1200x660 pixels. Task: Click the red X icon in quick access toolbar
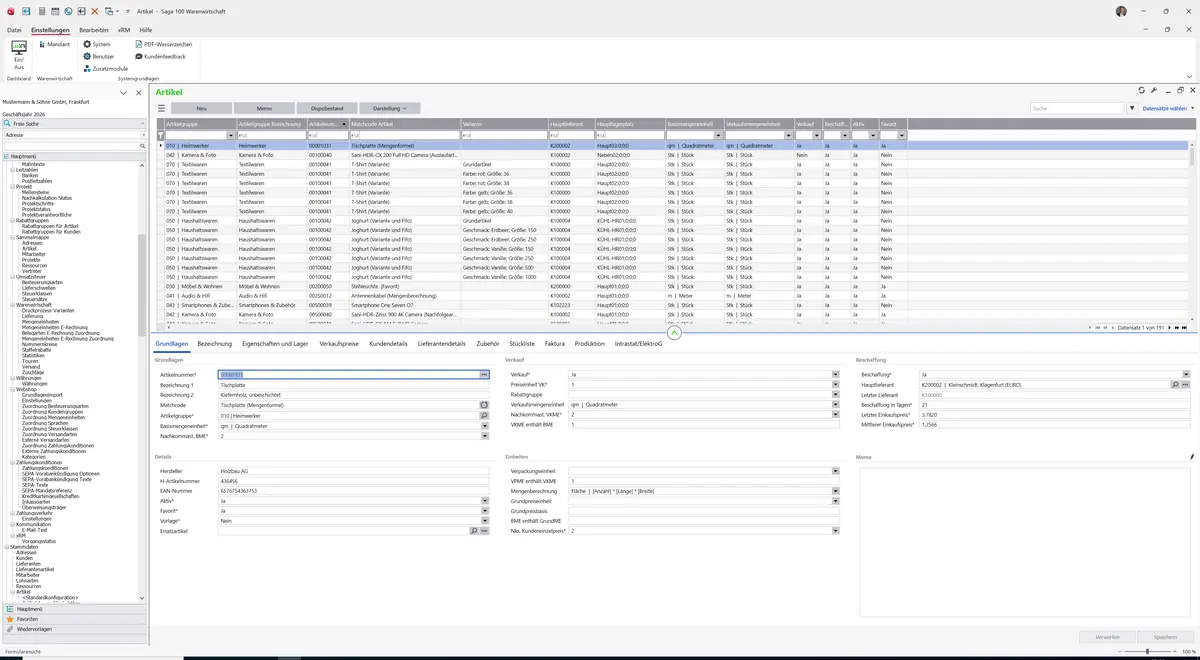click(94, 11)
